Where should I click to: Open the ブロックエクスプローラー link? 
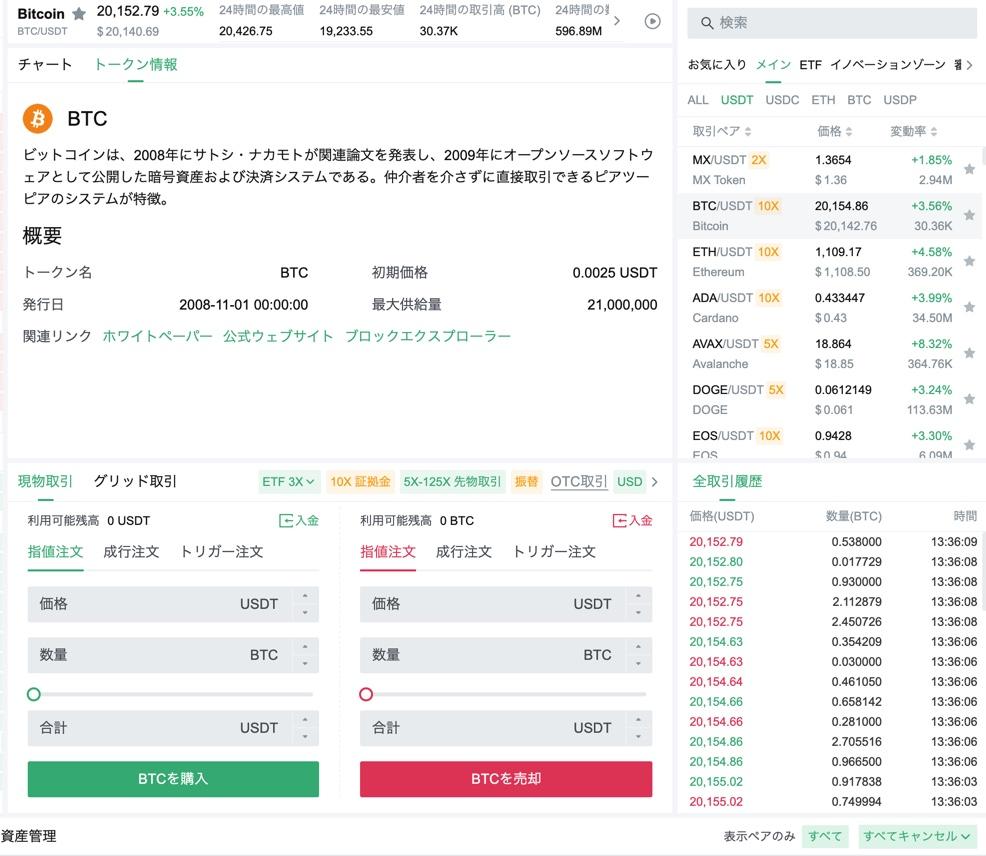(428, 336)
